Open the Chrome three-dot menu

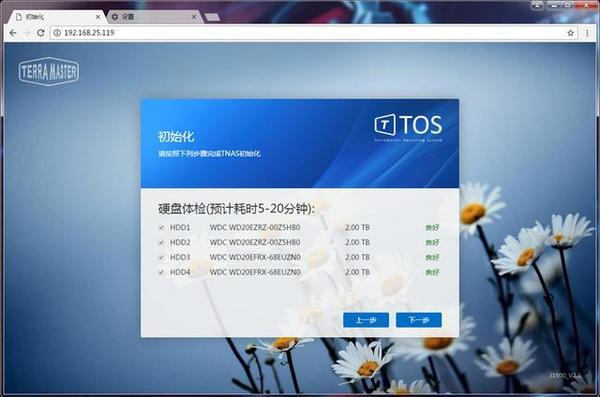[587, 33]
